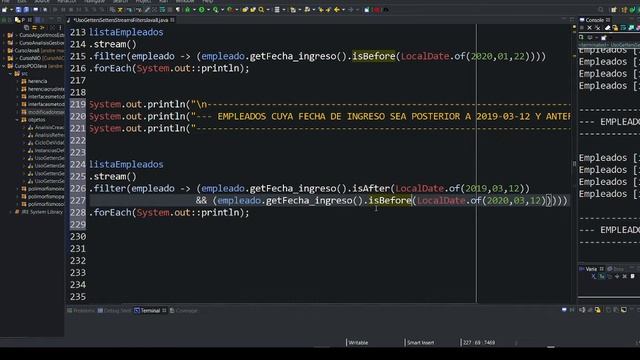Click overview ruler marker at top
Viewport: 640px width, 360px height.
574,27
